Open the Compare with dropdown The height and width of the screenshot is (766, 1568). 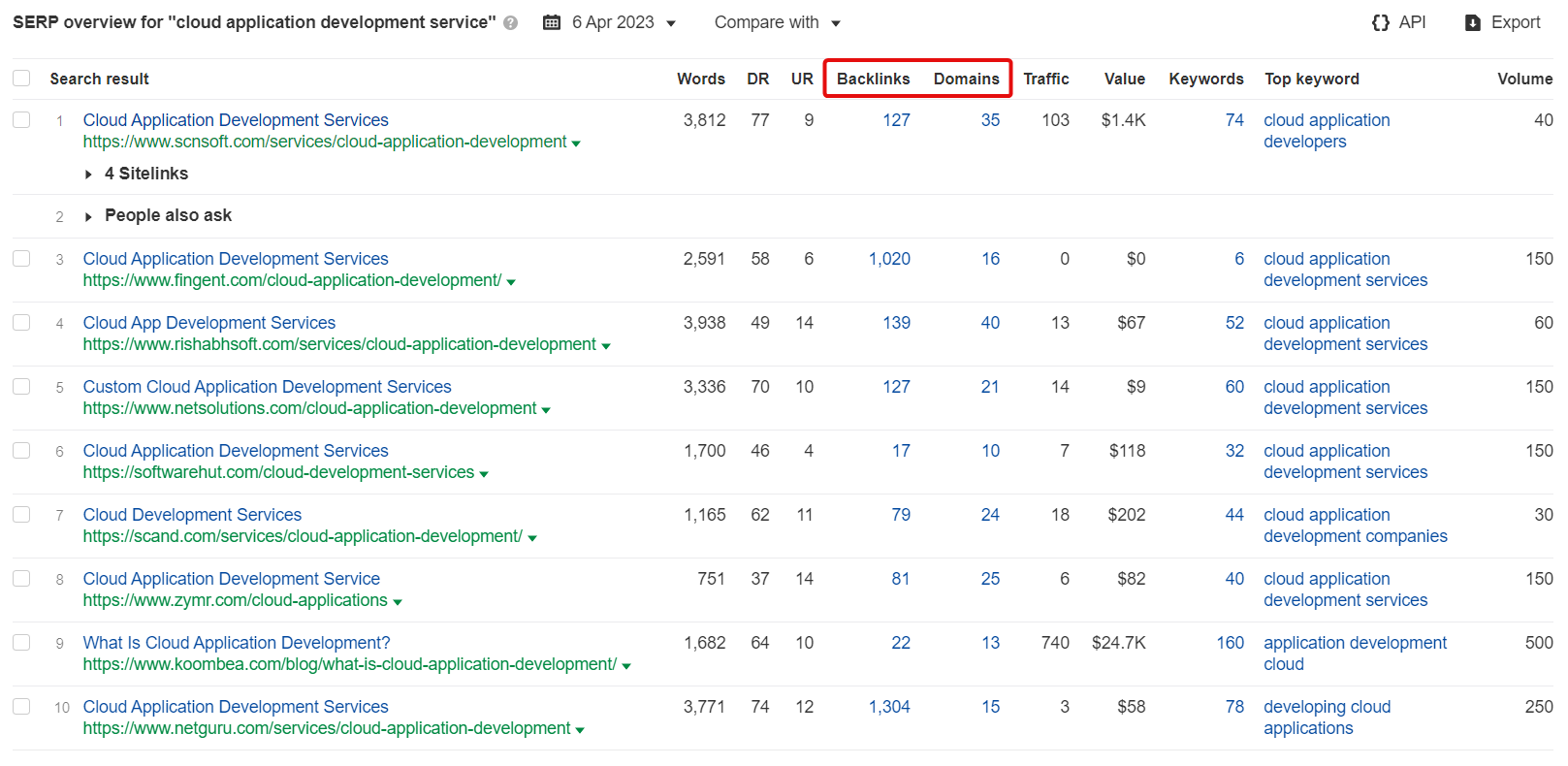(778, 22)
